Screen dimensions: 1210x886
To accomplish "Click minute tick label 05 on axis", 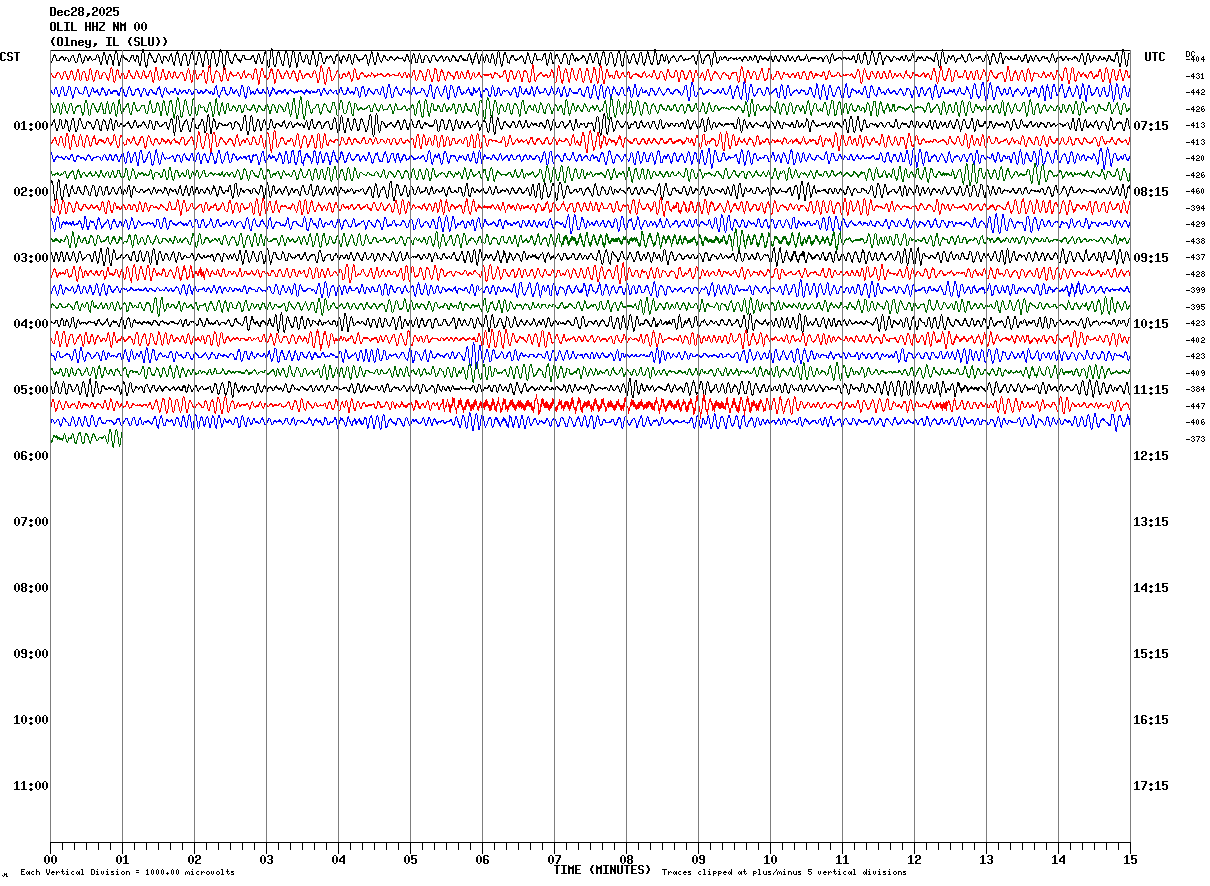I will point(410,859).
